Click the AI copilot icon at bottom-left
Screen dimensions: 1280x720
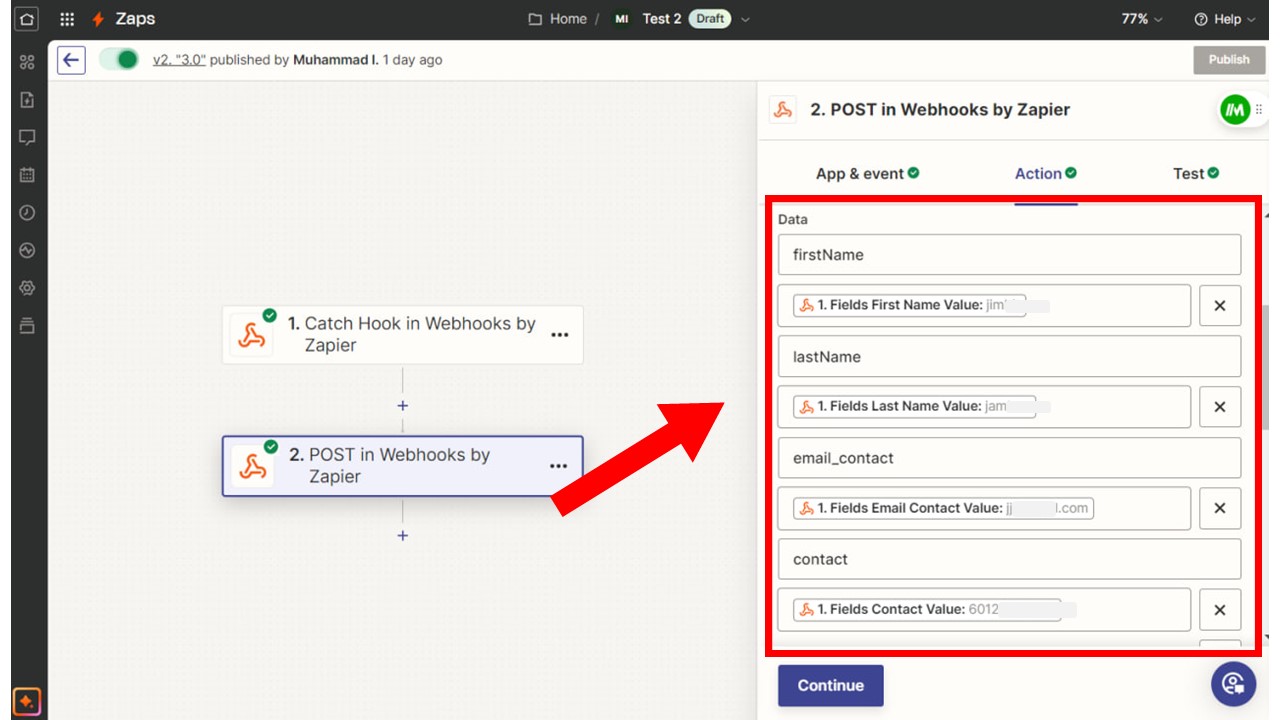[x=27, y=700]
